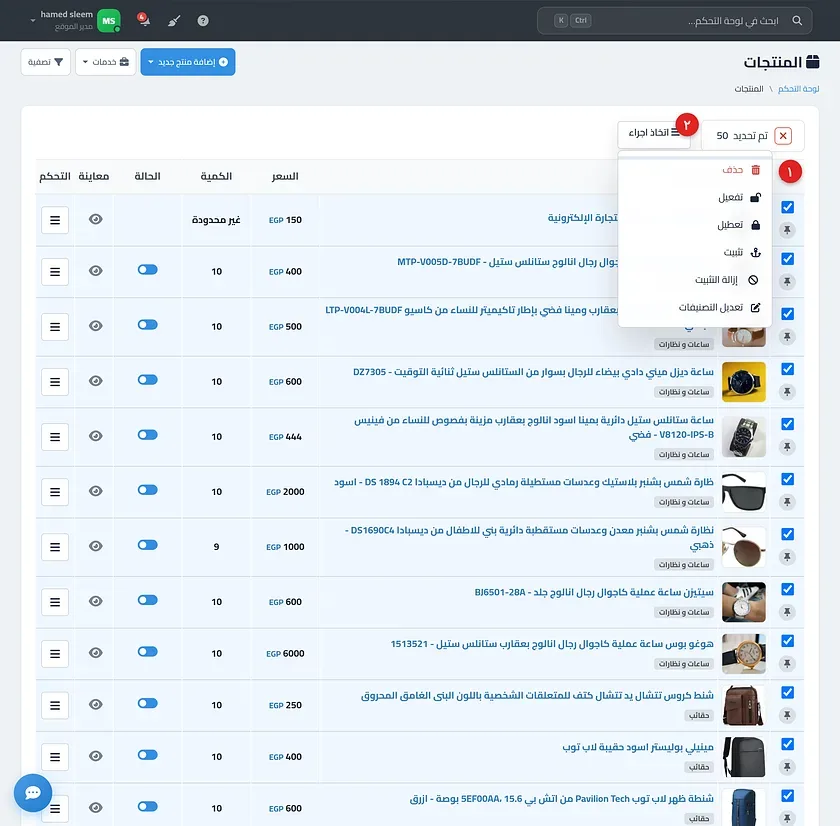Open control menu for BJ6501-28A Citizen watch row
This screenshot has width=840, height=826.
tap(55, 602)
